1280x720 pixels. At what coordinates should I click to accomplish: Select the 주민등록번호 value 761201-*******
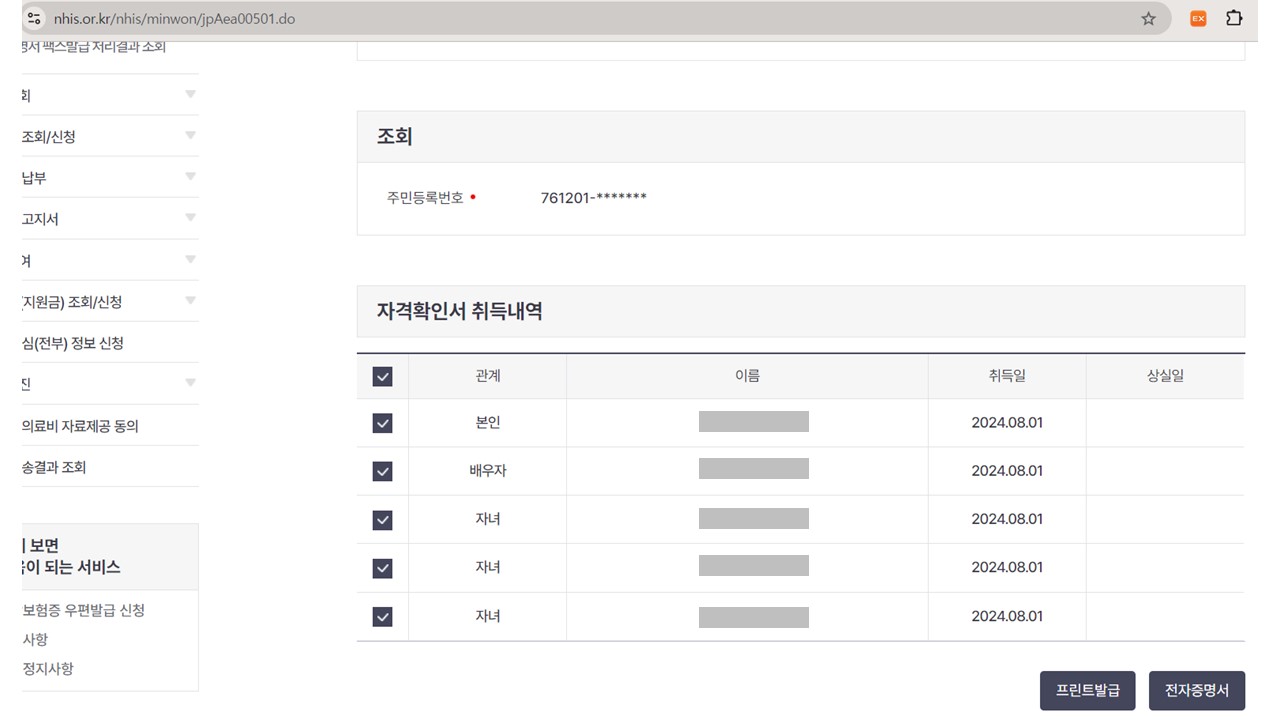coord(594,198)
